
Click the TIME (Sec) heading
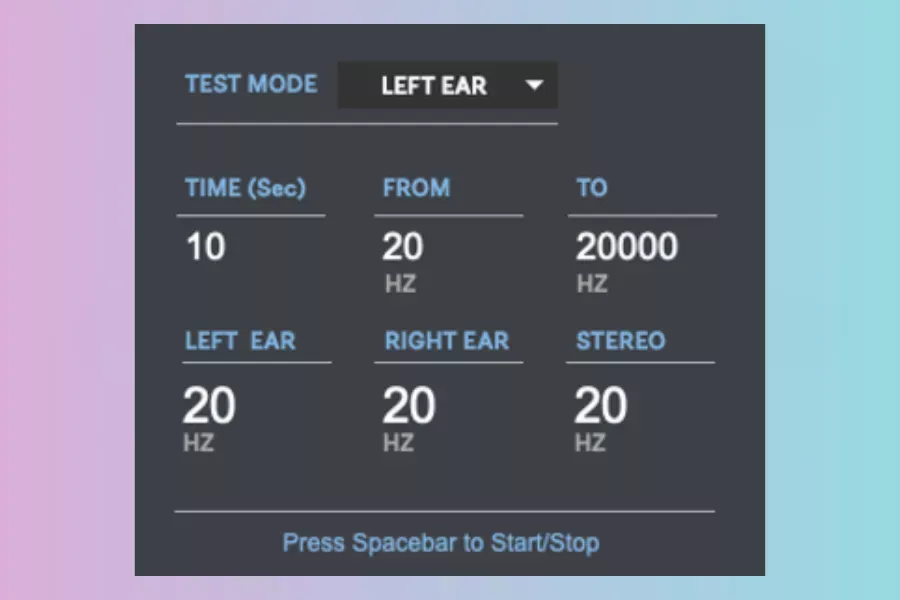[246, 188]
